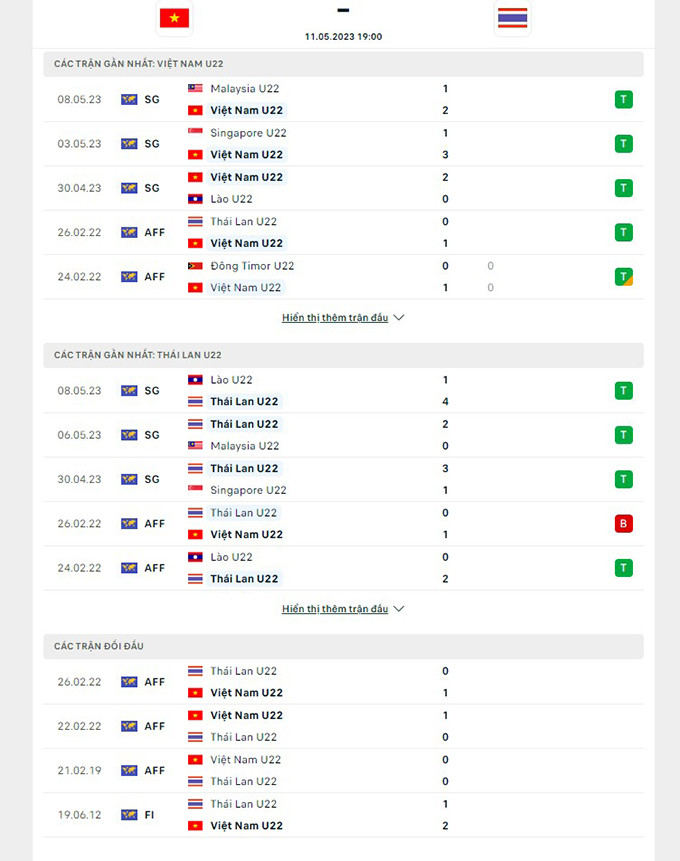This screenshot has height=861, width=680.
Task: Click the Thailand flag in the match header
Action: [512, 18]
